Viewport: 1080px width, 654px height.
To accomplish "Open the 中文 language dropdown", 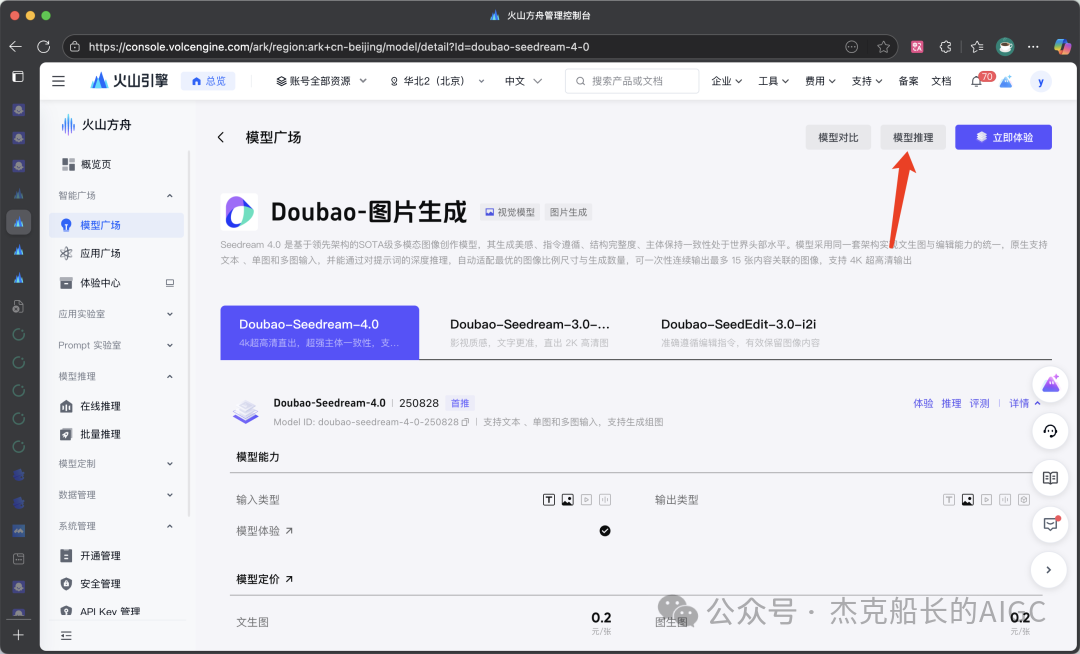I will point(523,81).
